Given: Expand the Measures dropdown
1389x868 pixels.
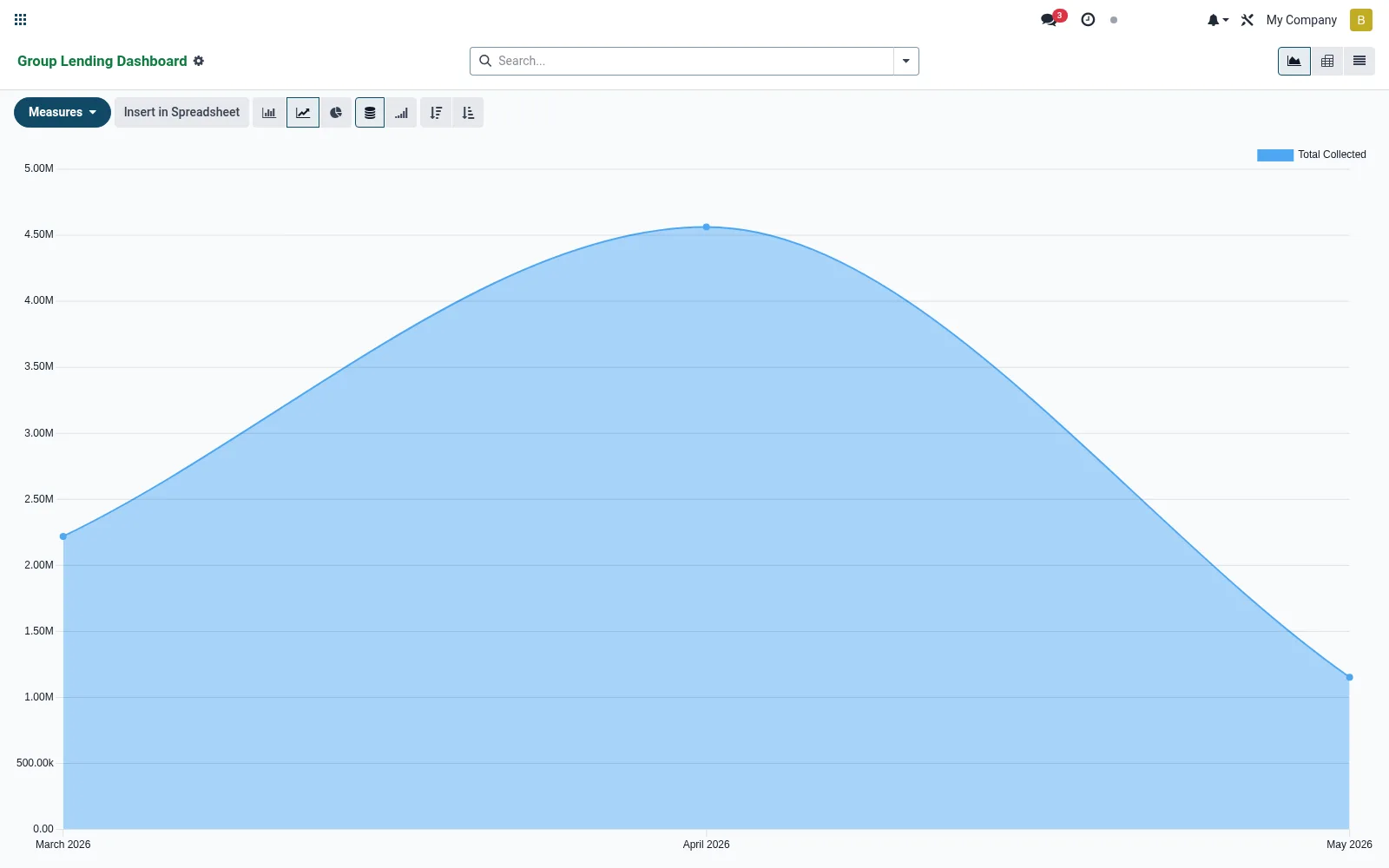Looking at the screenshot, I should [x=63, y=112].
